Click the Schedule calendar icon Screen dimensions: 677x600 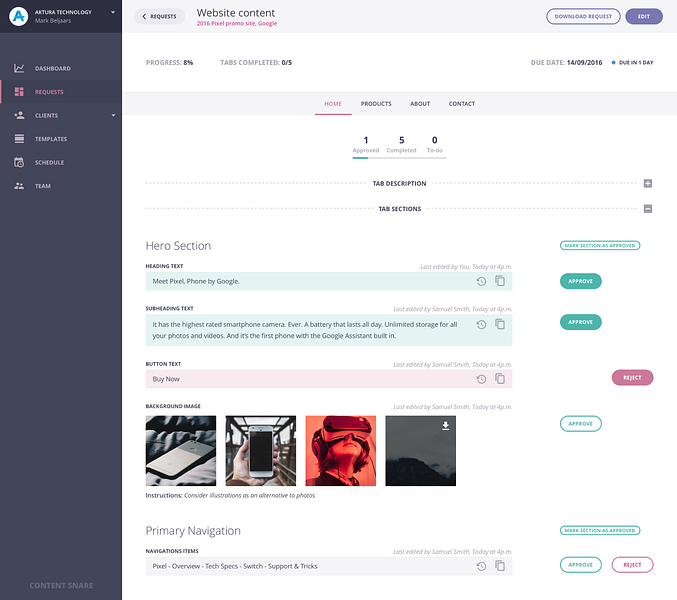[19, 162]
